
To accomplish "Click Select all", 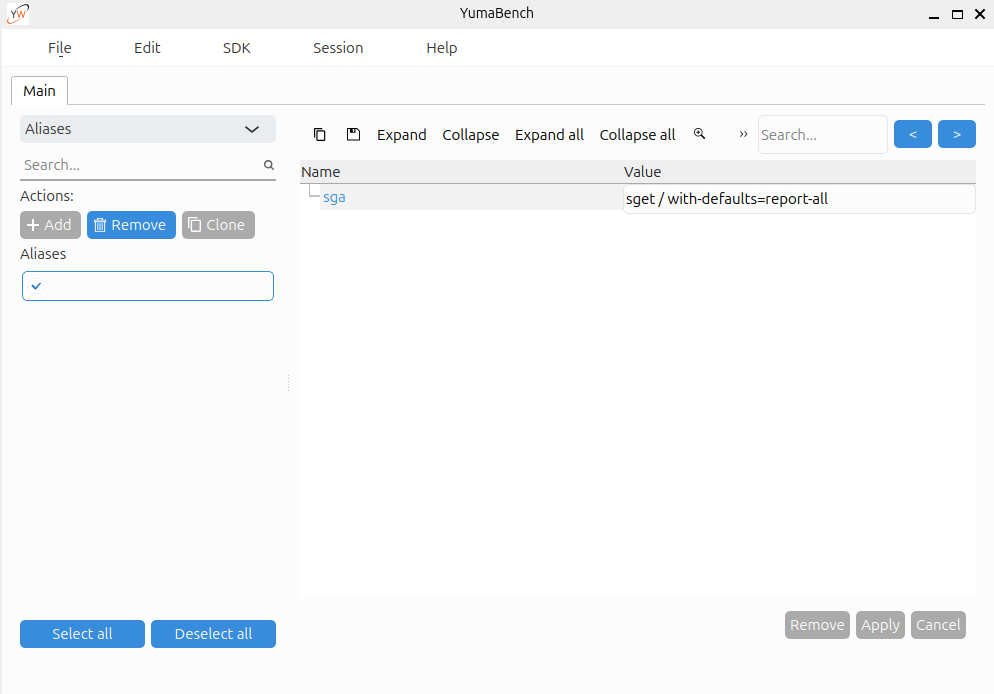I will [82, 634].
